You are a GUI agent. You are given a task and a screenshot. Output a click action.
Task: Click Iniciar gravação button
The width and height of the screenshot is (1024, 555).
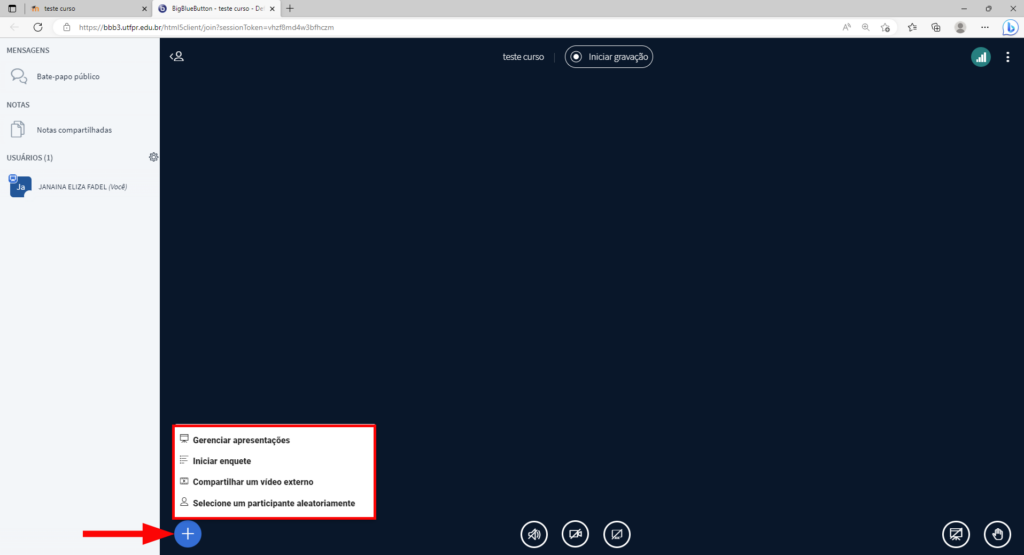(x=609, y=57)
